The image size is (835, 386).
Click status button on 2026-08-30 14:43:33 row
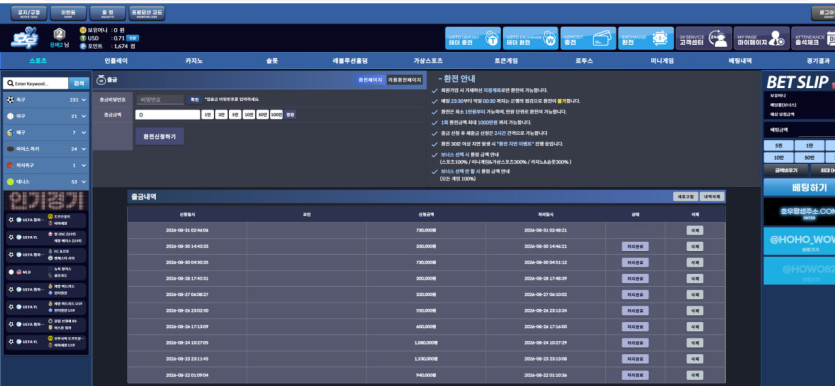[x=635, y=247]
